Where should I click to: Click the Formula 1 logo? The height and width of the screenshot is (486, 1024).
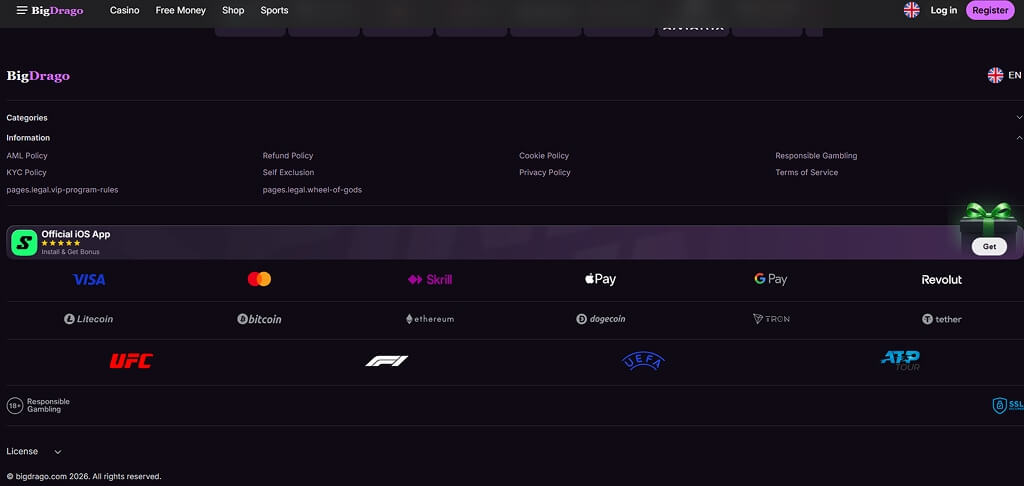point(387,361)
